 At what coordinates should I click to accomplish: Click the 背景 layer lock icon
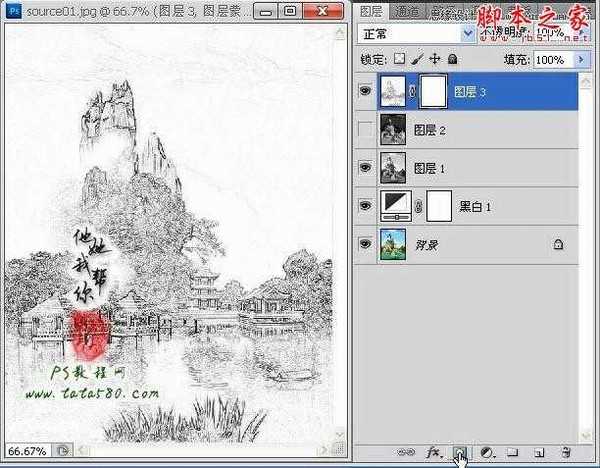[558, 244]
